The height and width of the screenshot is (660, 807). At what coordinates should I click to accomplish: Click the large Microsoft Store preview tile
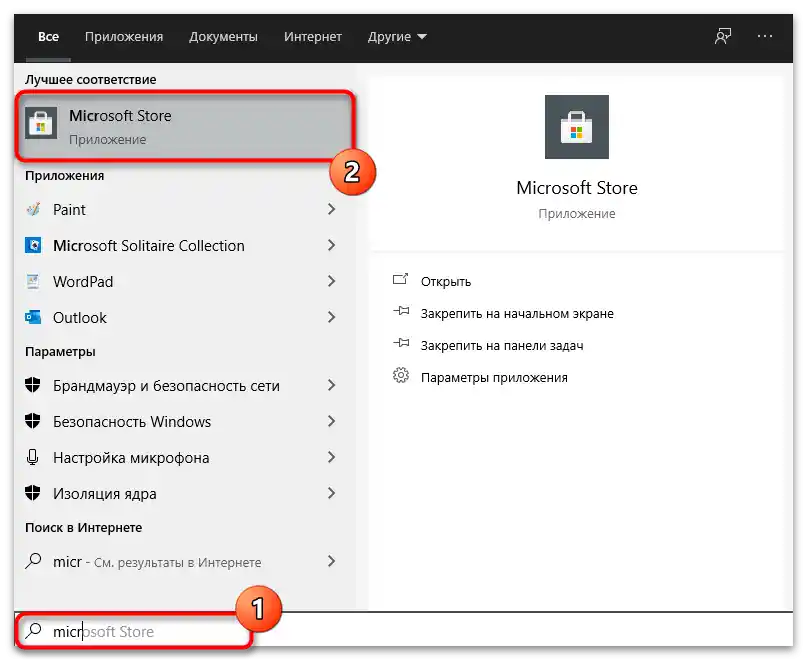pos(576,127)
